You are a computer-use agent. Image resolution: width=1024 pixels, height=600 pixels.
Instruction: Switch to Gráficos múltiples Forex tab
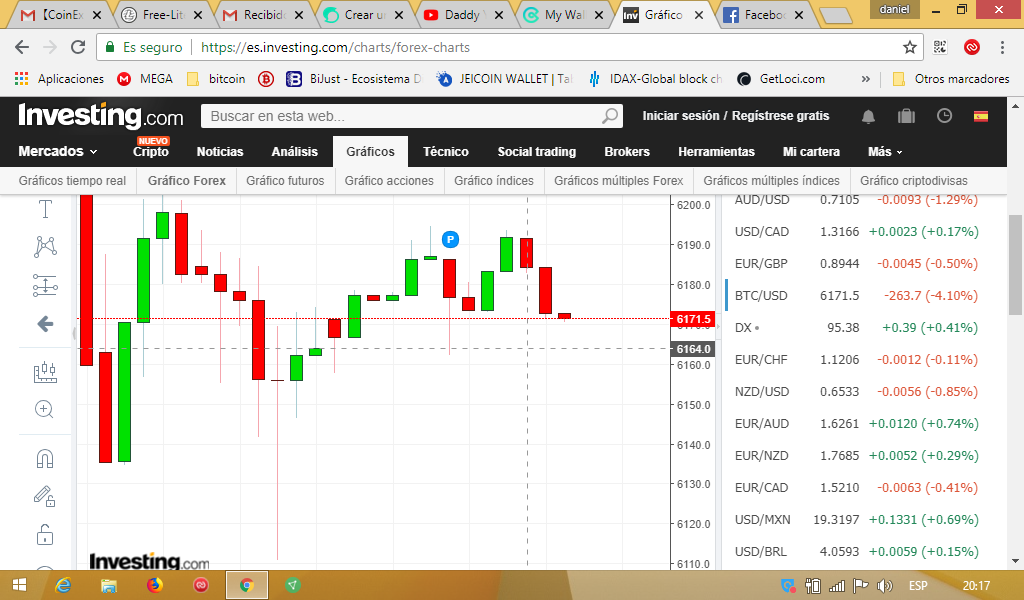point(618,181)
